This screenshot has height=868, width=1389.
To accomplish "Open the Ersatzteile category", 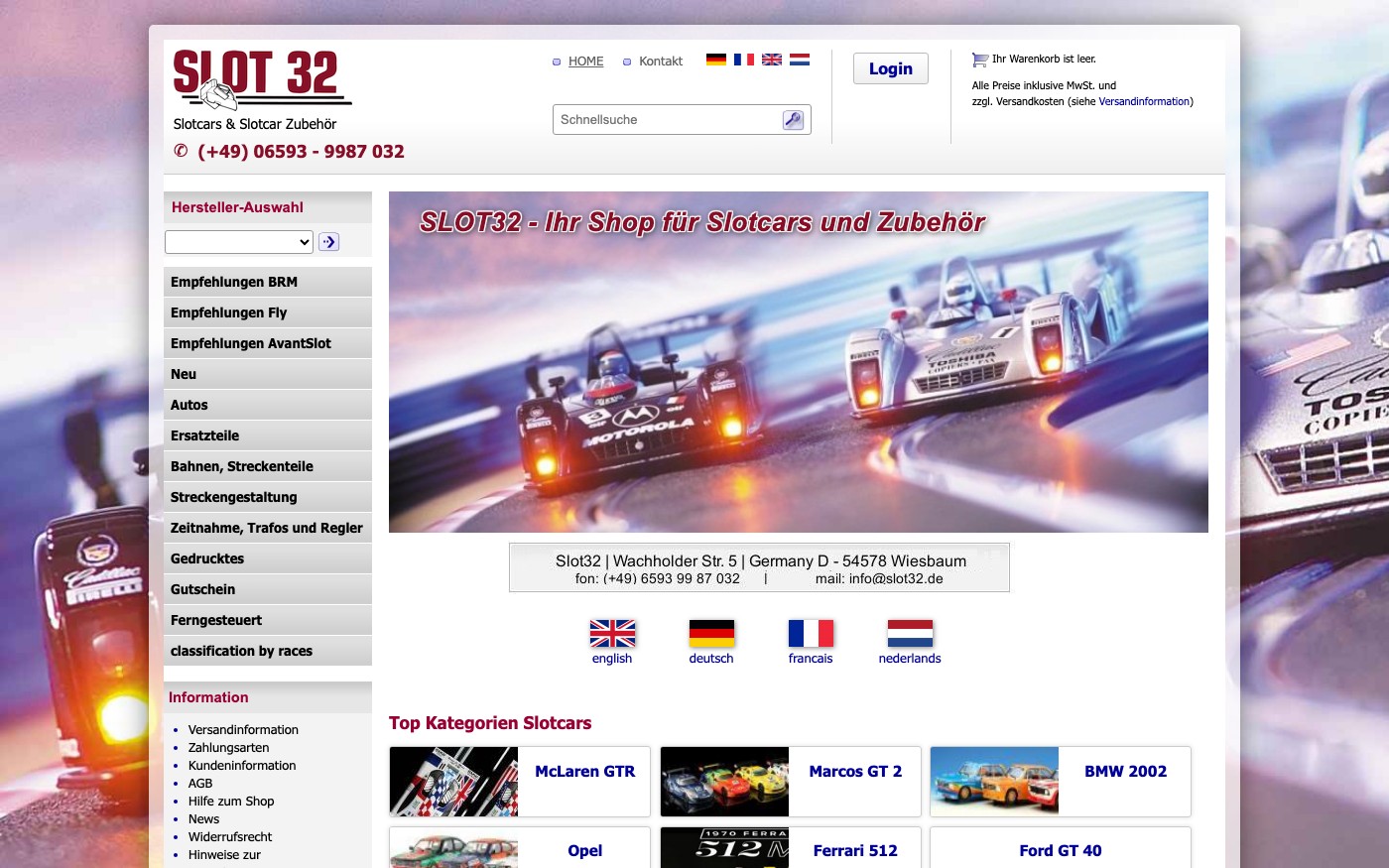I will pyautogui.click(x=268, y=435).
